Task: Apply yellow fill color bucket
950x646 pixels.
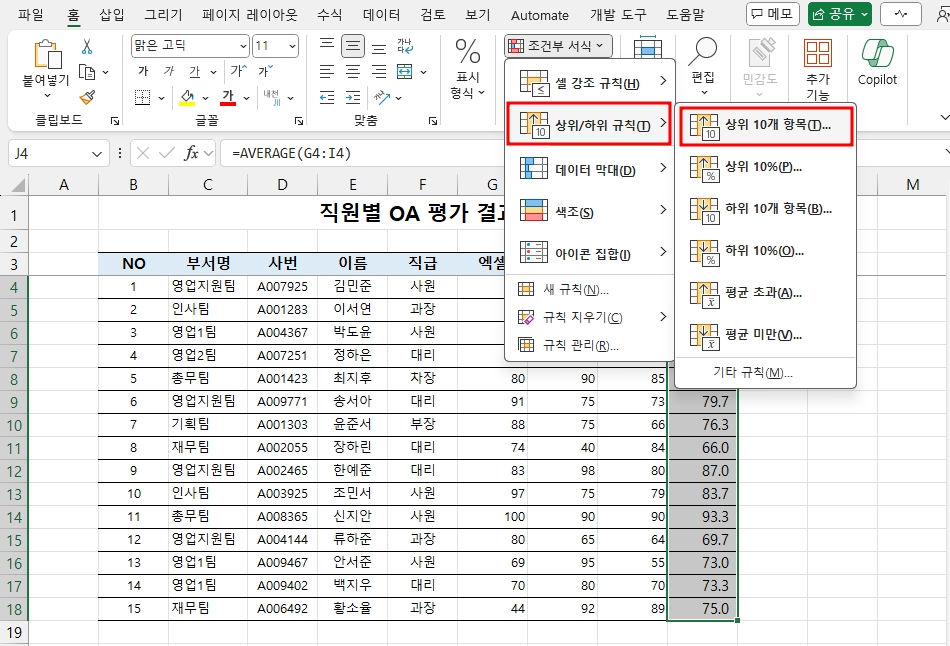Action: click(x=187, y=97)
